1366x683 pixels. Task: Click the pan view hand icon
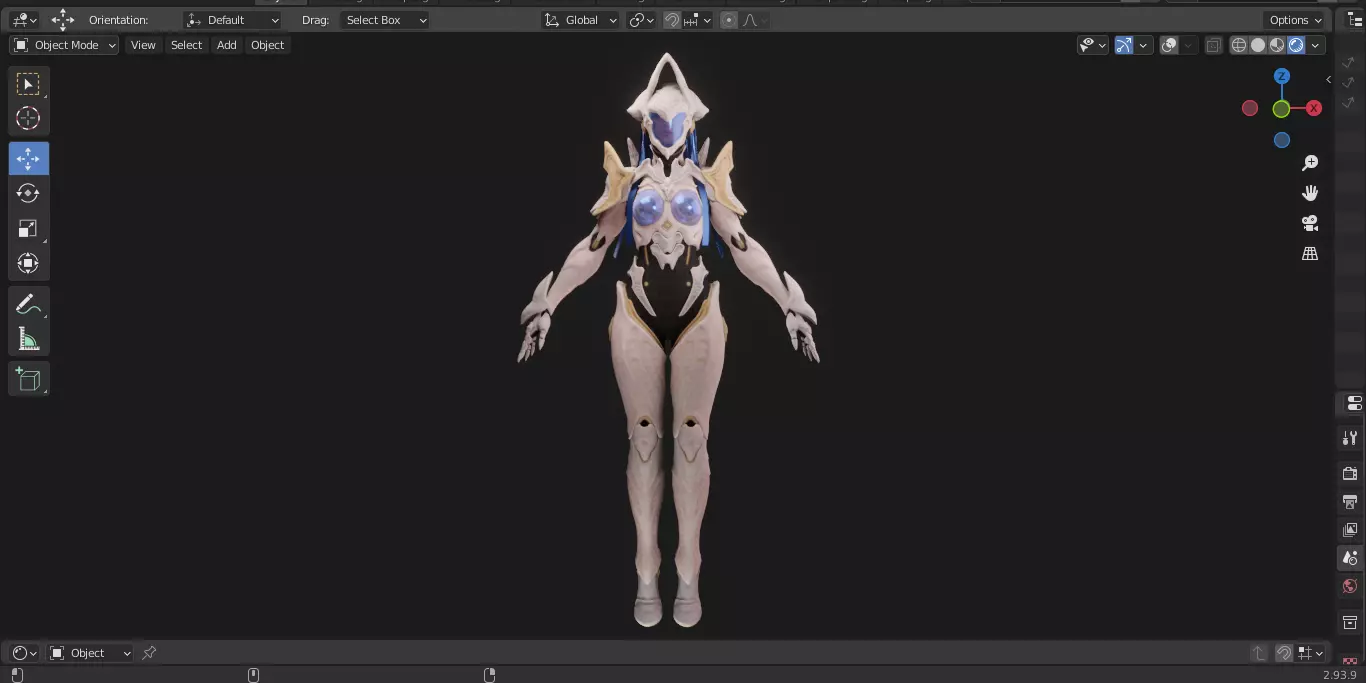tap(1310, 193)
